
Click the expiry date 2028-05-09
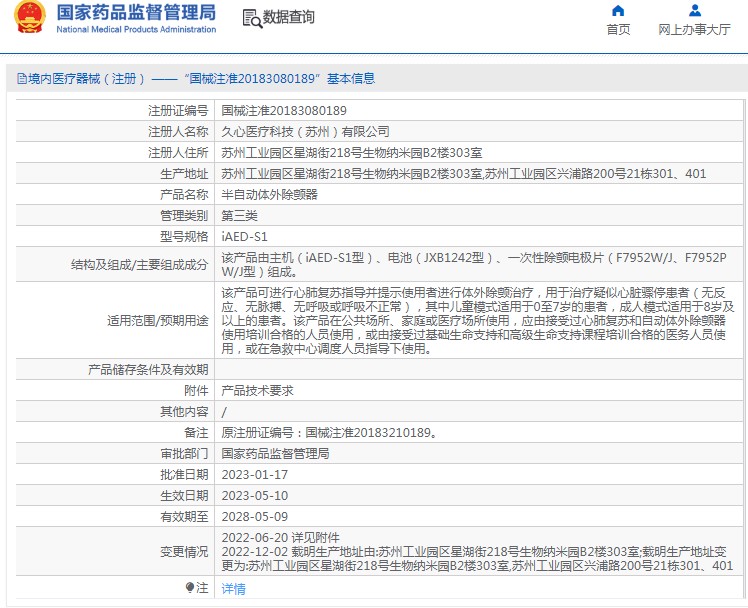coord(254,516)
